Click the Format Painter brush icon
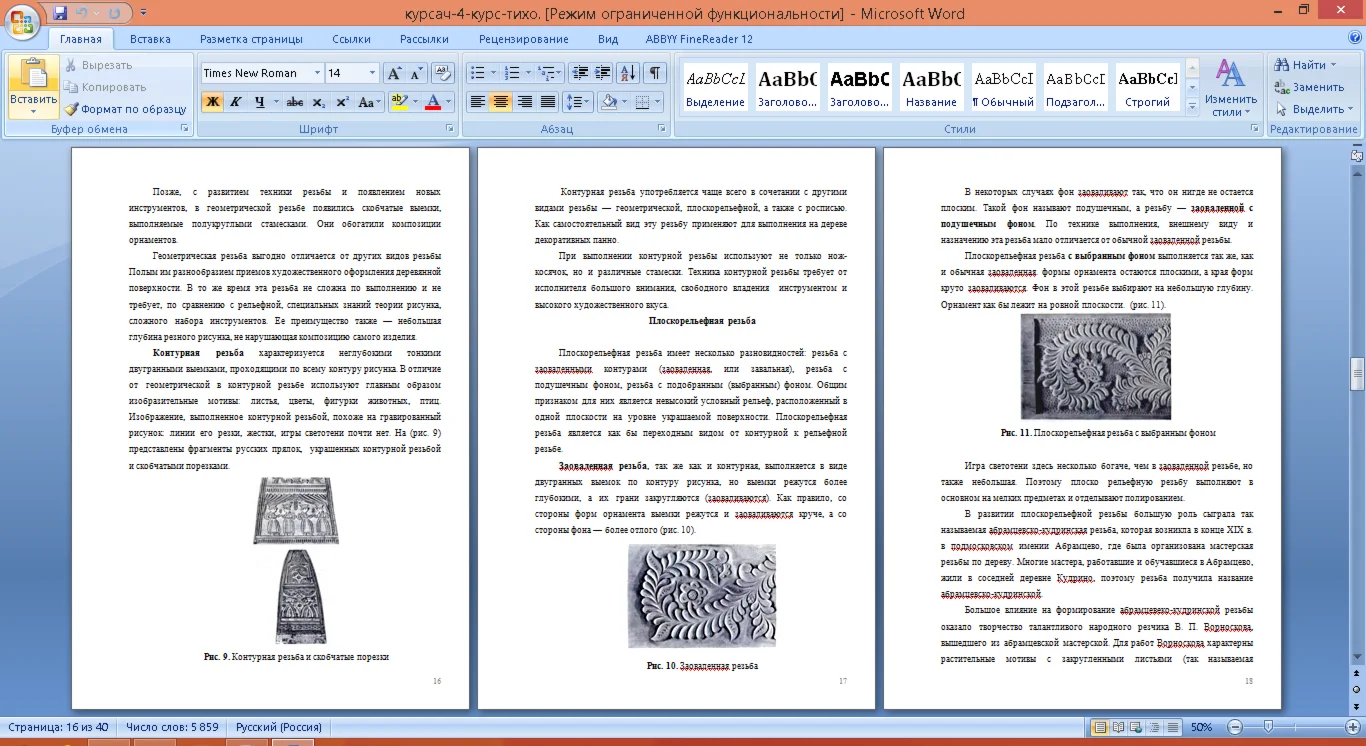The width and height of the screenshot is (1366, 746). click(x=72, y=109)
